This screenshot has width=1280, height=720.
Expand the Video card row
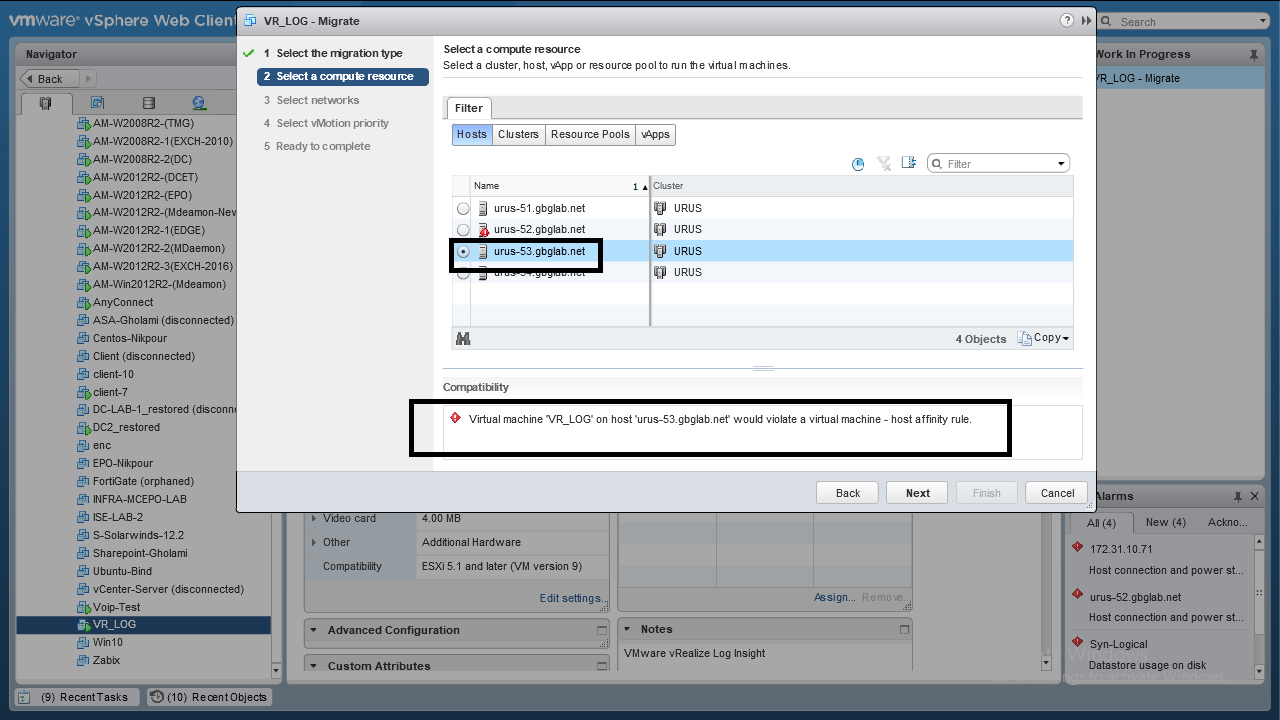[x=314, y=518]
